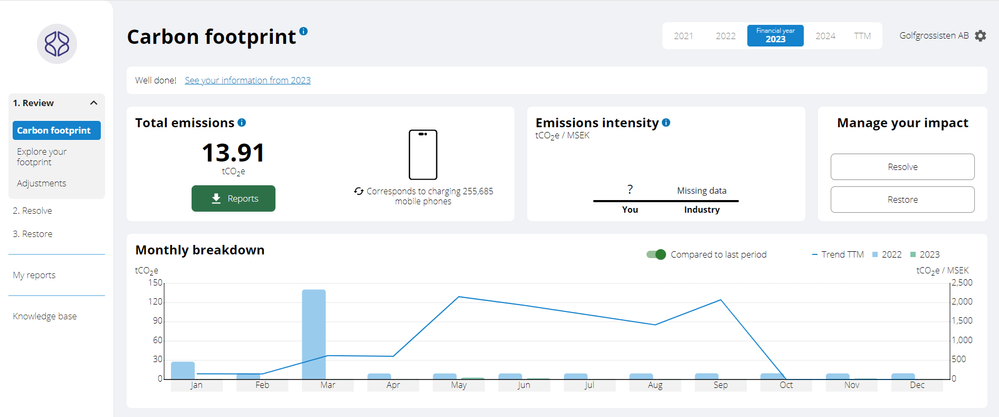The image size is (999, 417).
Task: Expand the 3. Restore section
Action: pyautogui.click(x=32, y=234)
